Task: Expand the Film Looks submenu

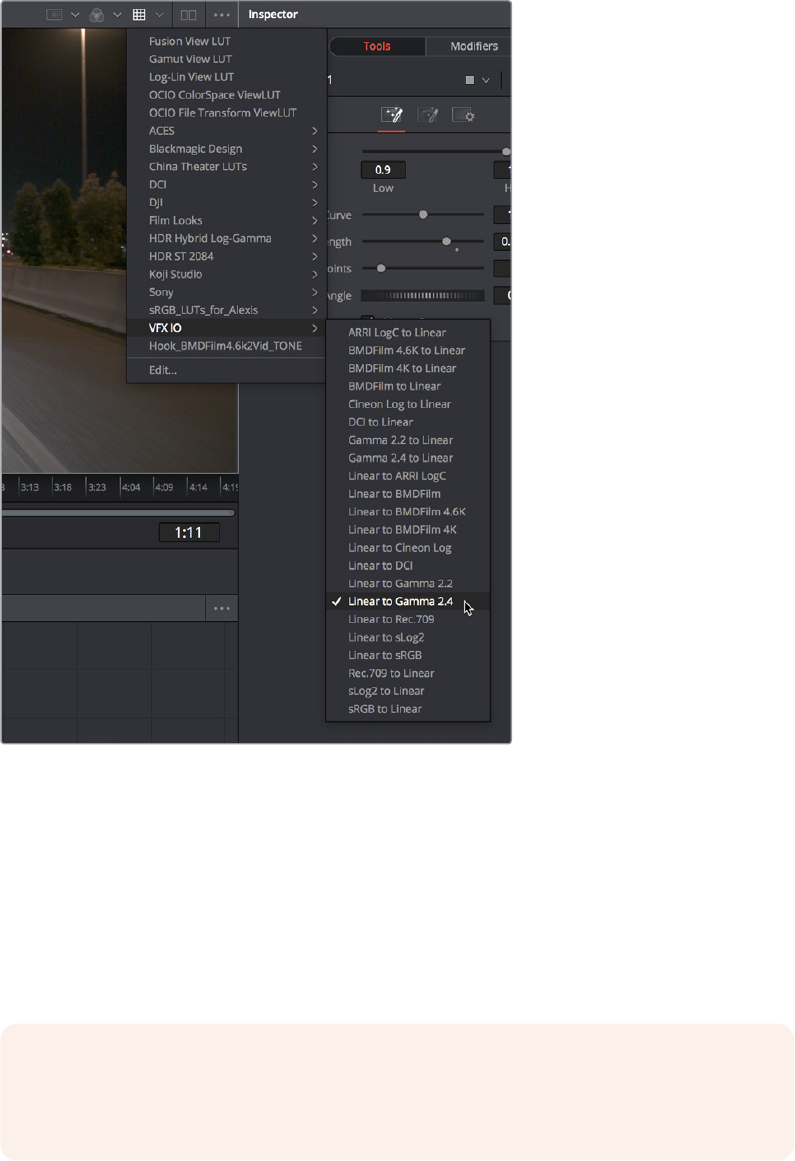Action: point(227,221)
